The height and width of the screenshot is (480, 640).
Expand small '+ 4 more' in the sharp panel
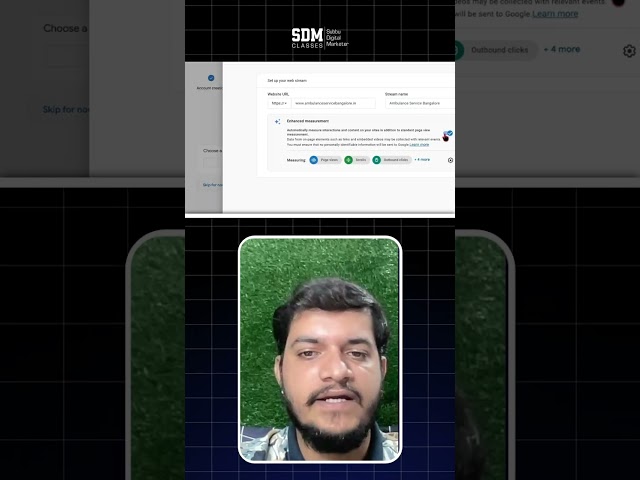click(x=422, y=160)
